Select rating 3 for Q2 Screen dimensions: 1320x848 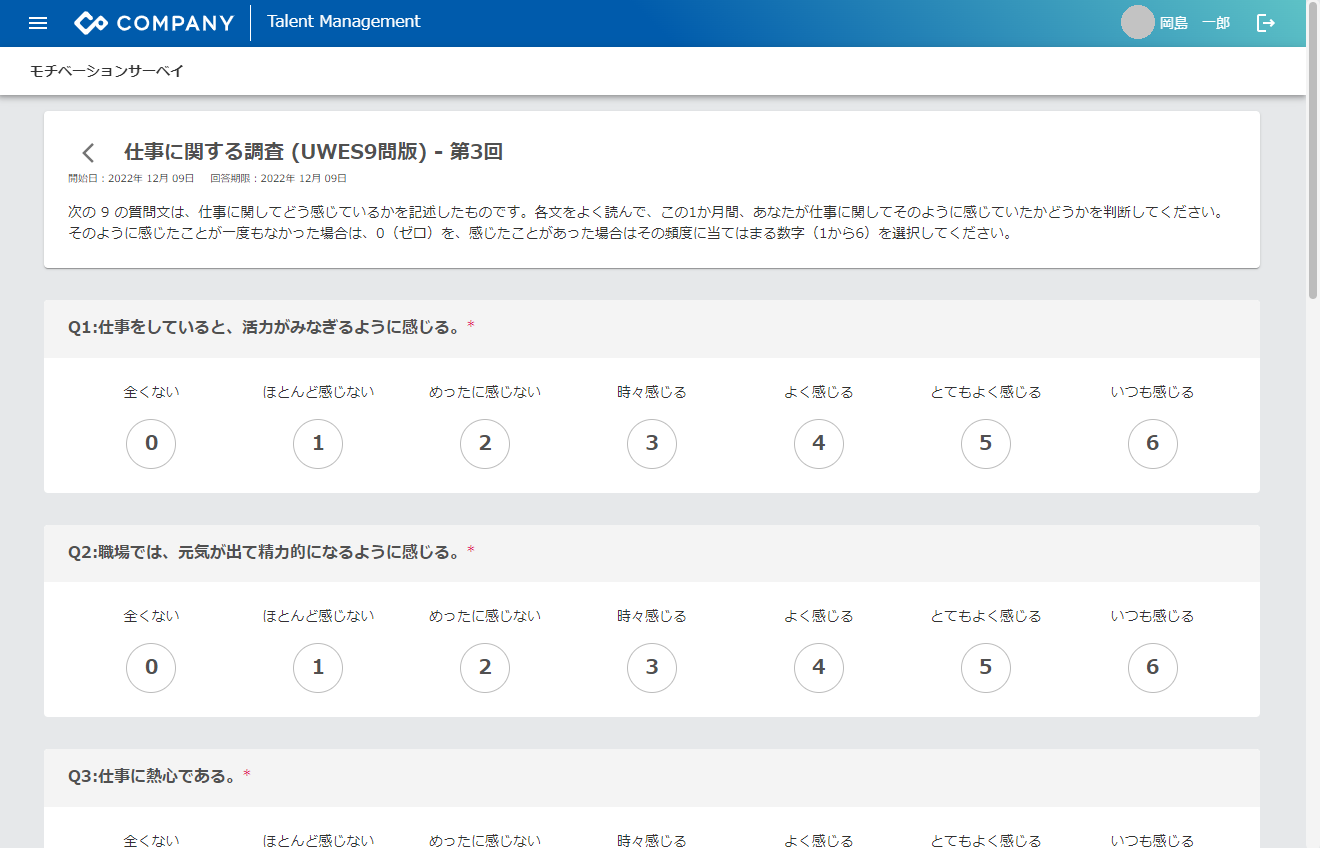(652, 668)
